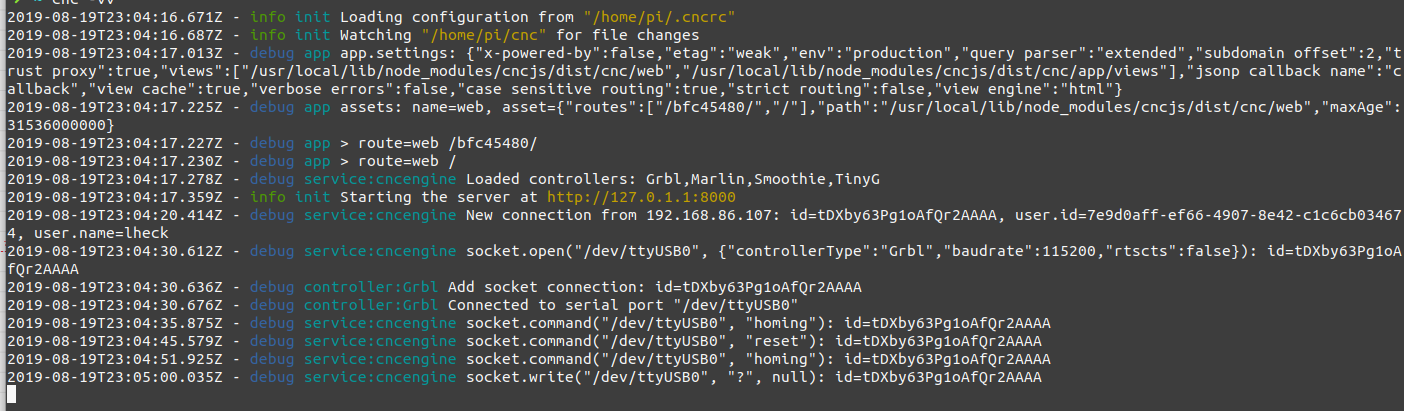Click the socket.open "/dev/ttyUSB0" line
This screenshot has height=411, width=1404.
coord(702,260)
